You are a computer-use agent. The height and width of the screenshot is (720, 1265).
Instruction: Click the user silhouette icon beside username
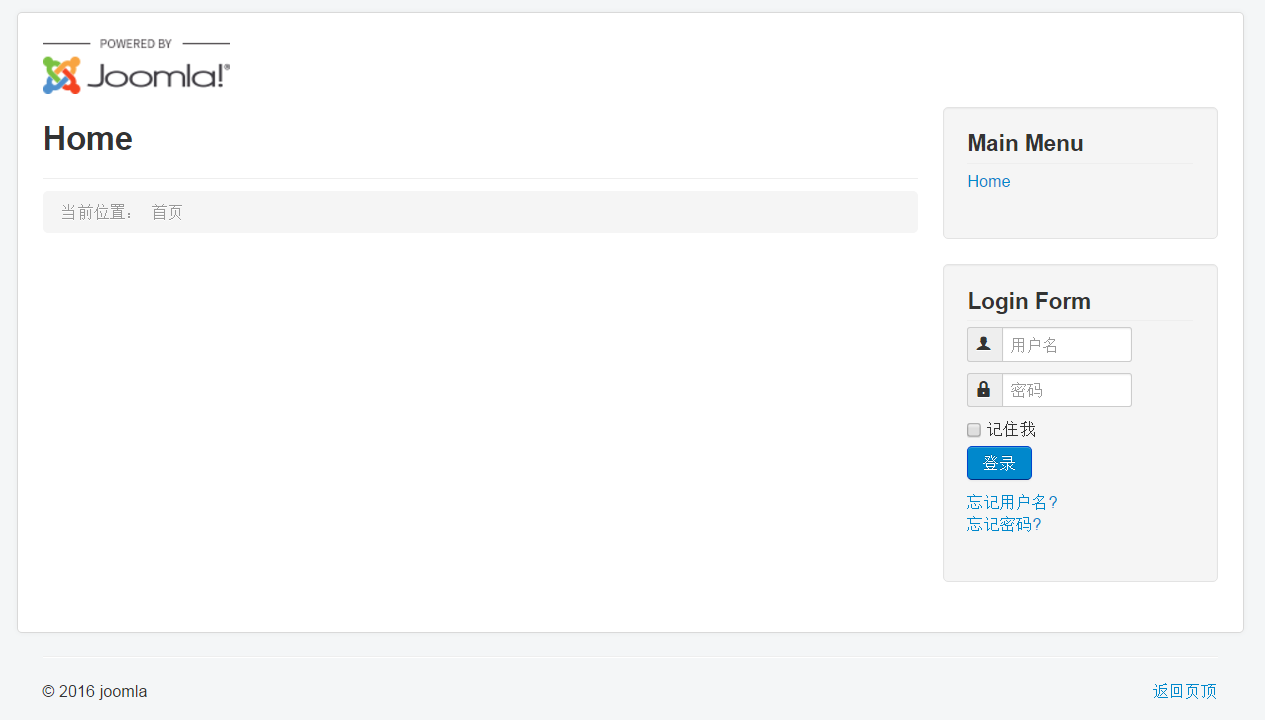pyautogui.click(x=984, y=344)
